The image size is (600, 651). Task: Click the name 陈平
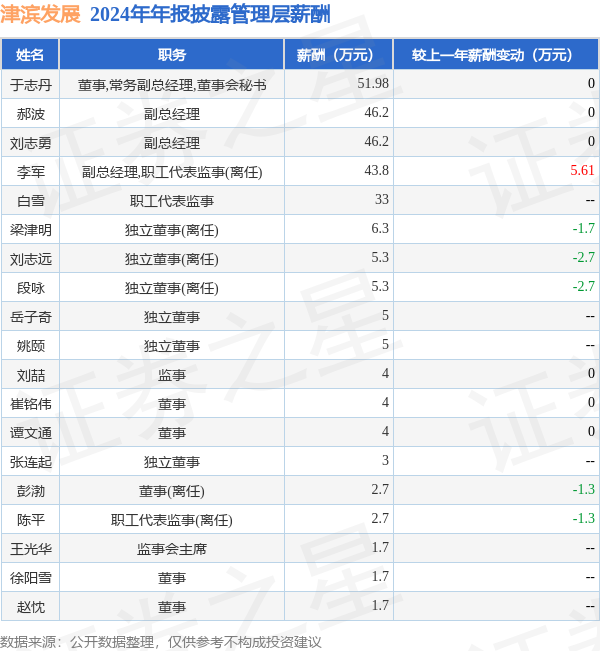(31, 520)
